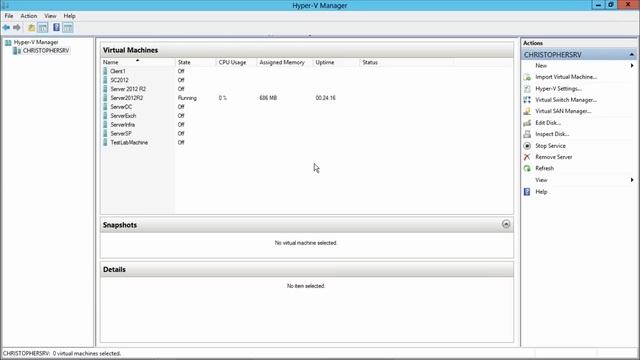The height and width of the screenshot is (360, 640).
Task: Select the ServerInfra VM name
Action: pyautogui.click(x=122, y=125)
